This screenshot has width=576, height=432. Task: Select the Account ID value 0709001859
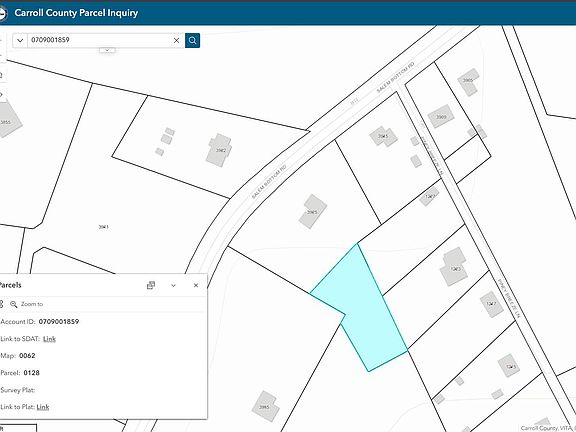[59, 321]
